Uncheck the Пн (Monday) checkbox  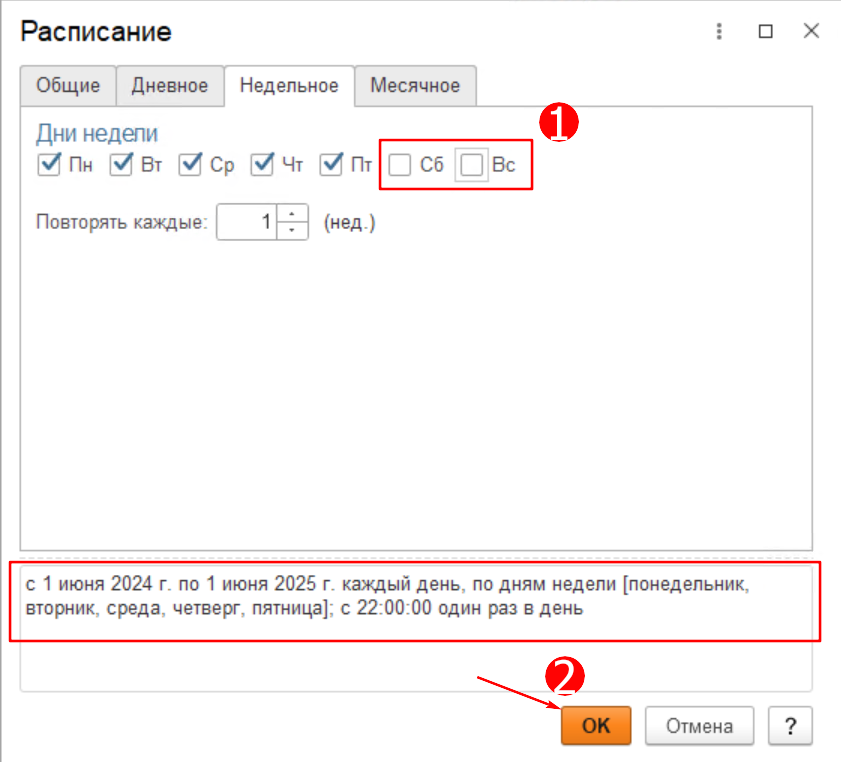49,165
